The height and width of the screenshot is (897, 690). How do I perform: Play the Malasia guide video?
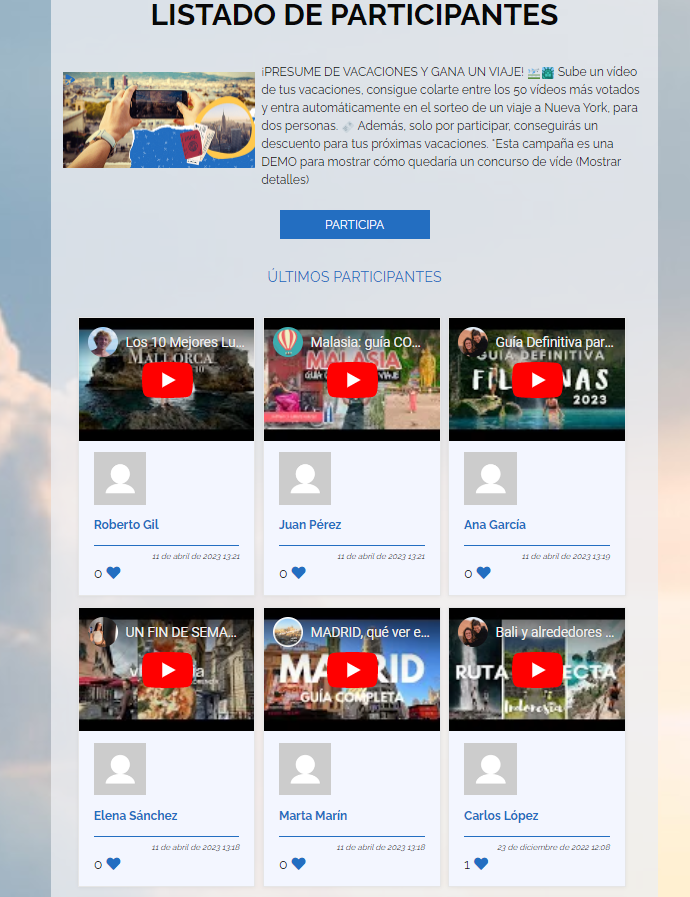tap(352, 380)
